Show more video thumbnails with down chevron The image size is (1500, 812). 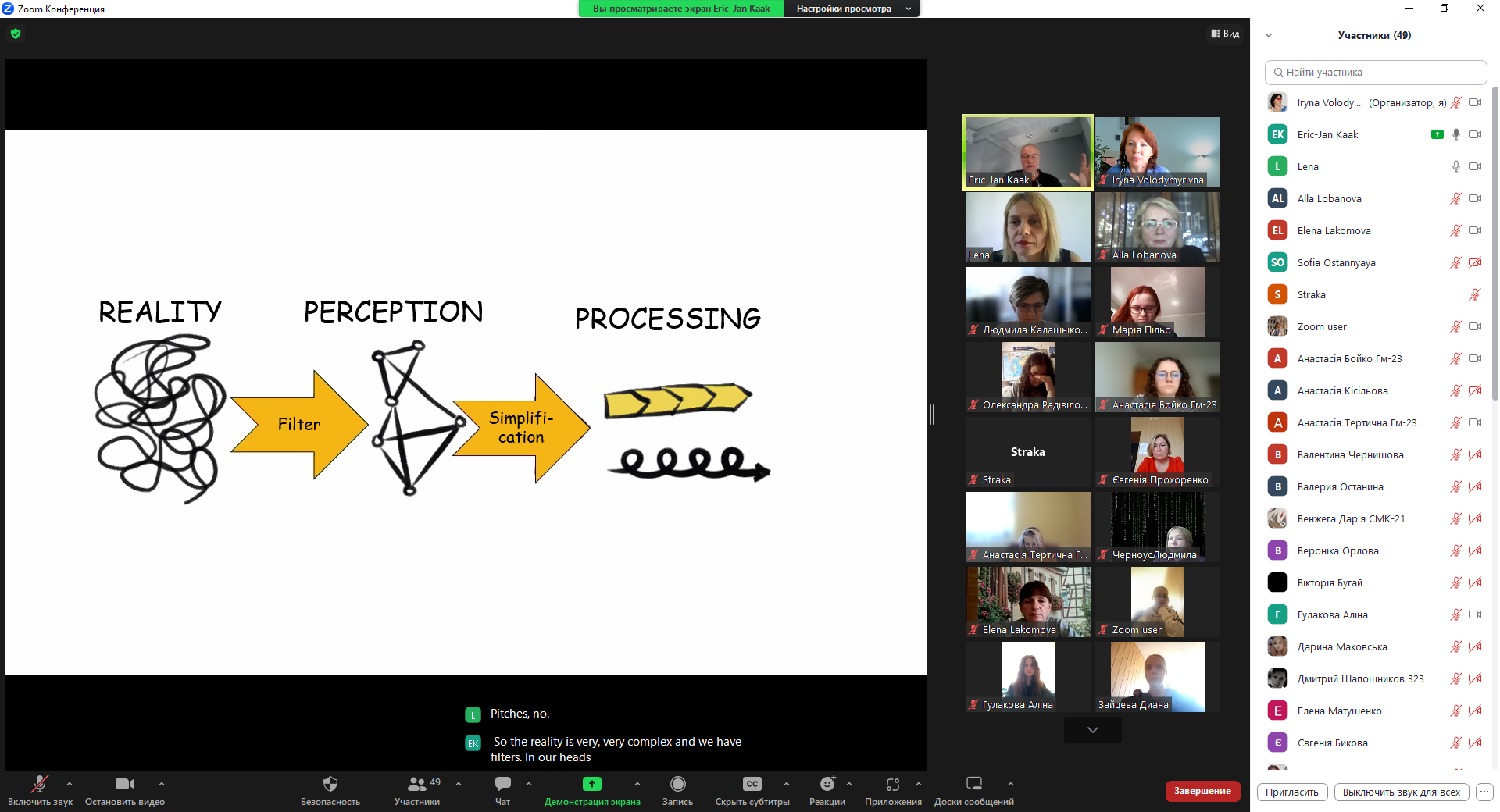click(x=1092, y=730)
